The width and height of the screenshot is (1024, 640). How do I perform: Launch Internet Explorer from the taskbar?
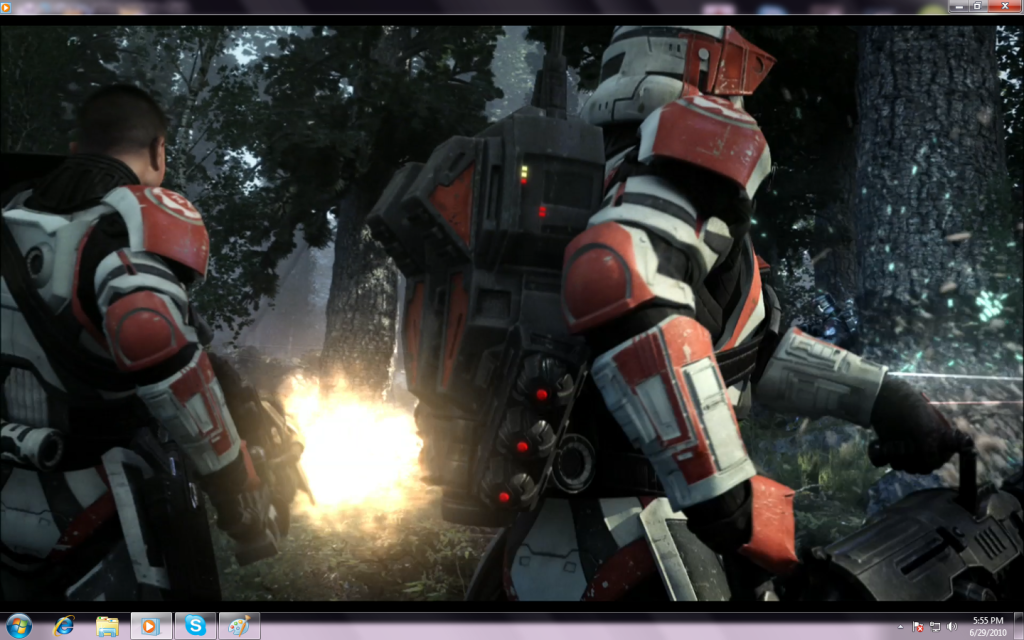[x=63, y=626]
